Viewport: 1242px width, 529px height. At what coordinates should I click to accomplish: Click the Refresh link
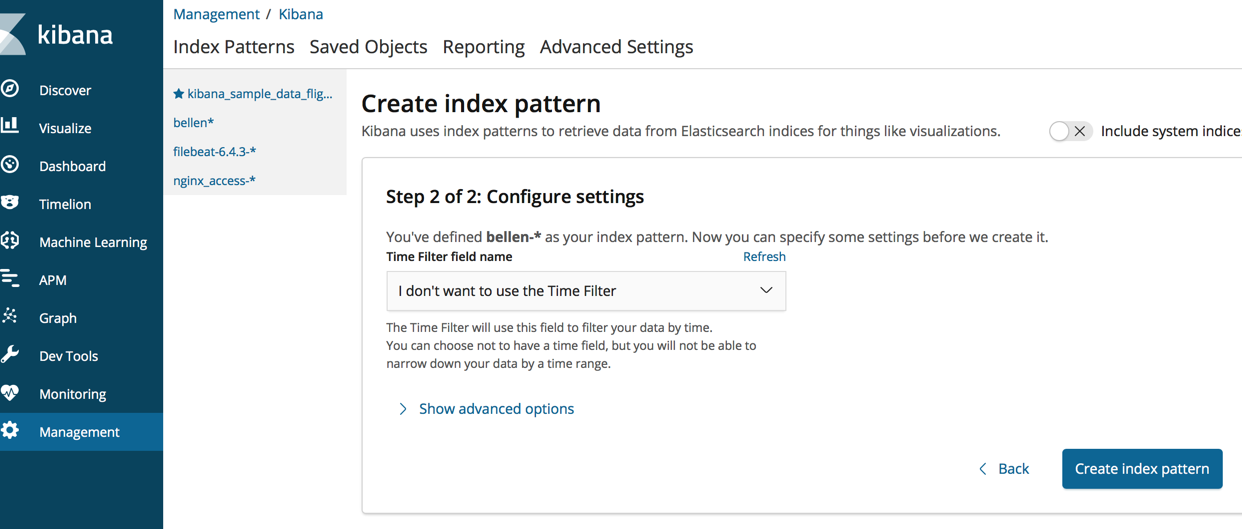(764, 257)
